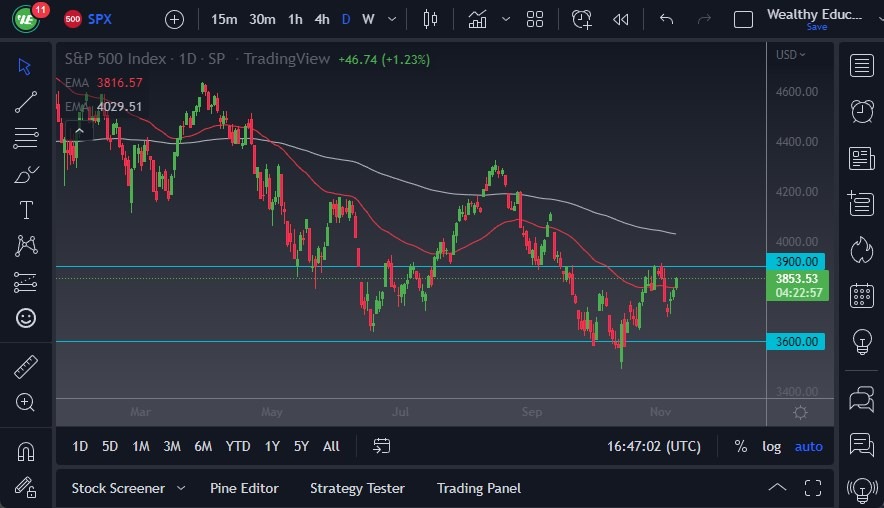Select the cursor arrow tool
This screenshot has height=508, width=884.
click(x=24, y=67)
